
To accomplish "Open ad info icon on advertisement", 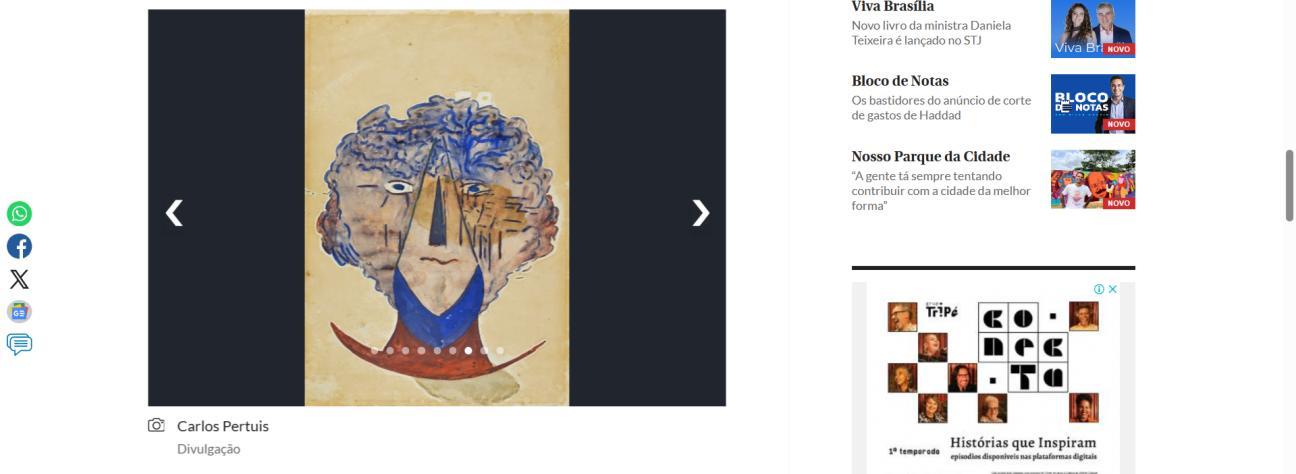I will [1099, 289].
